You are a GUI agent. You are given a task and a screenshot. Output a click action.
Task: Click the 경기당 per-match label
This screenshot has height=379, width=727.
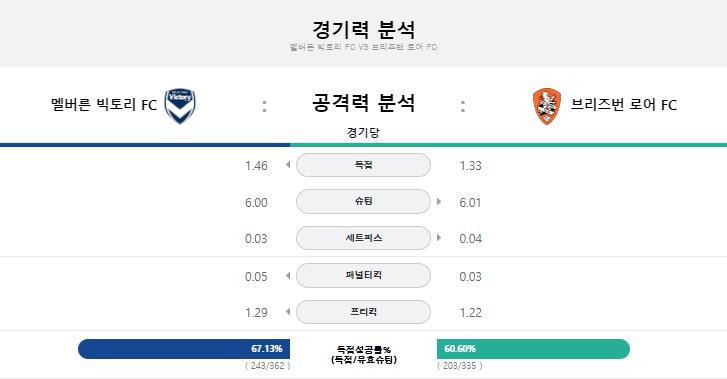click(x=363, y=133)
